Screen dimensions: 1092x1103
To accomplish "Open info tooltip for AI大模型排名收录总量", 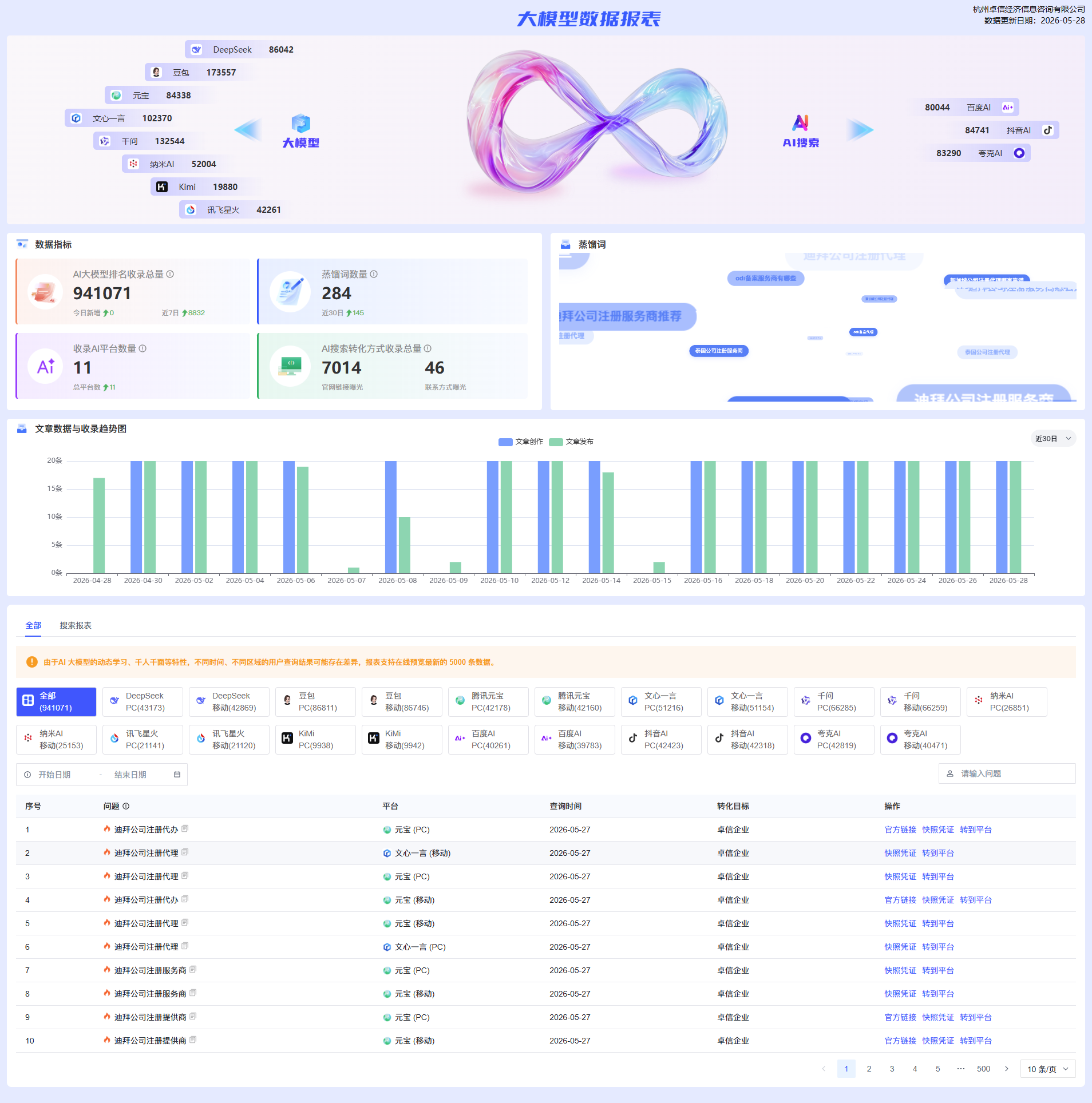I will click(170, 274).
